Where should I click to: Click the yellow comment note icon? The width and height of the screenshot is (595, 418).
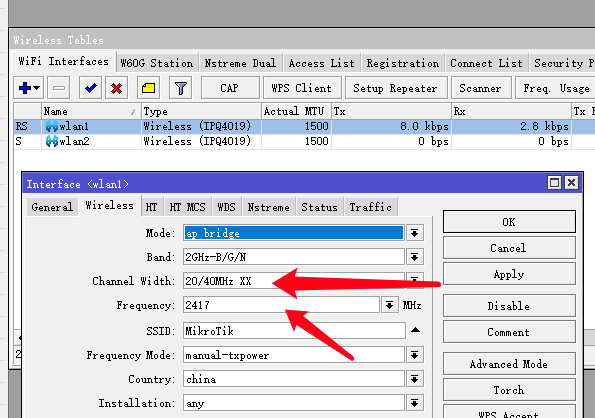(148, 88)
